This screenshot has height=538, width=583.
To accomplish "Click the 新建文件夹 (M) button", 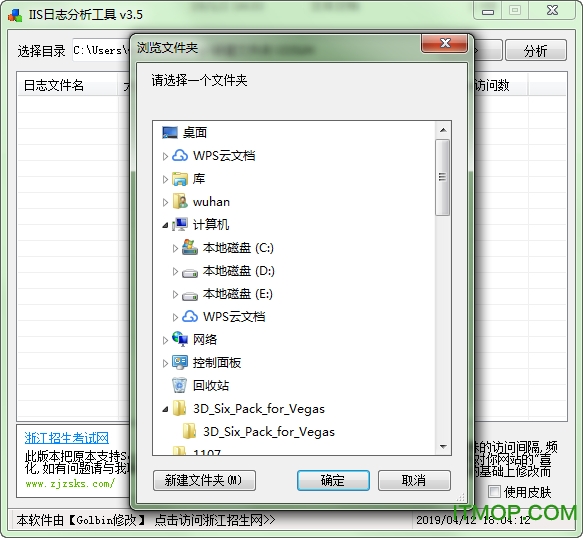I will point(204,480).
